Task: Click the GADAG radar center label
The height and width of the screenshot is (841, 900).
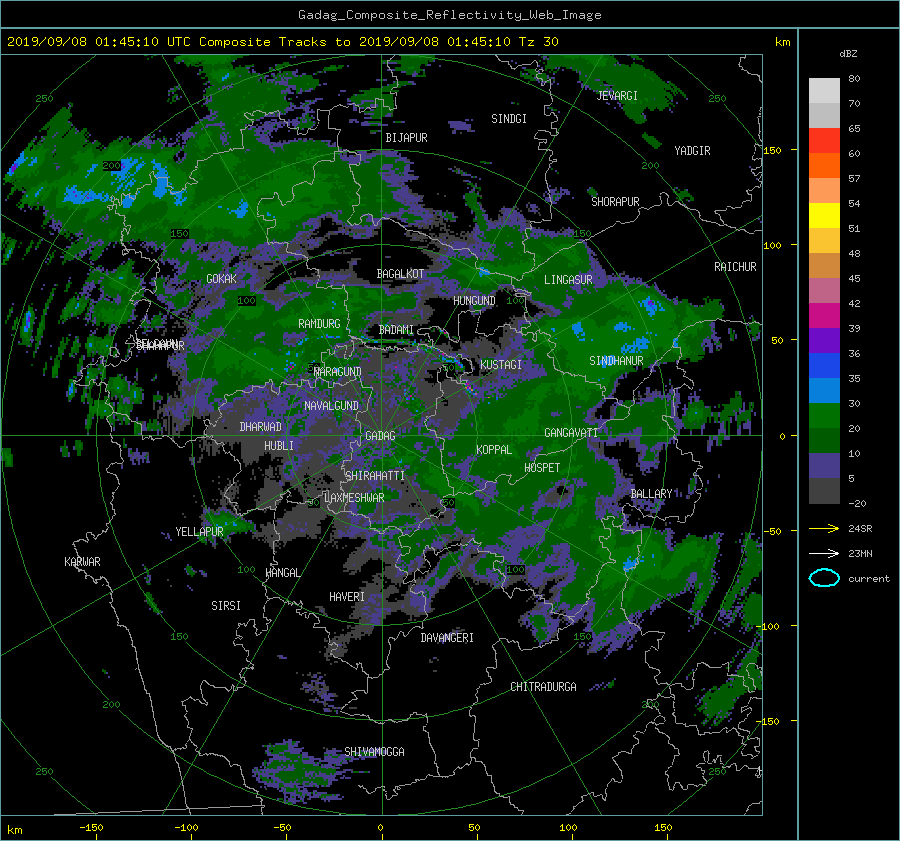Action: point(380,436)
